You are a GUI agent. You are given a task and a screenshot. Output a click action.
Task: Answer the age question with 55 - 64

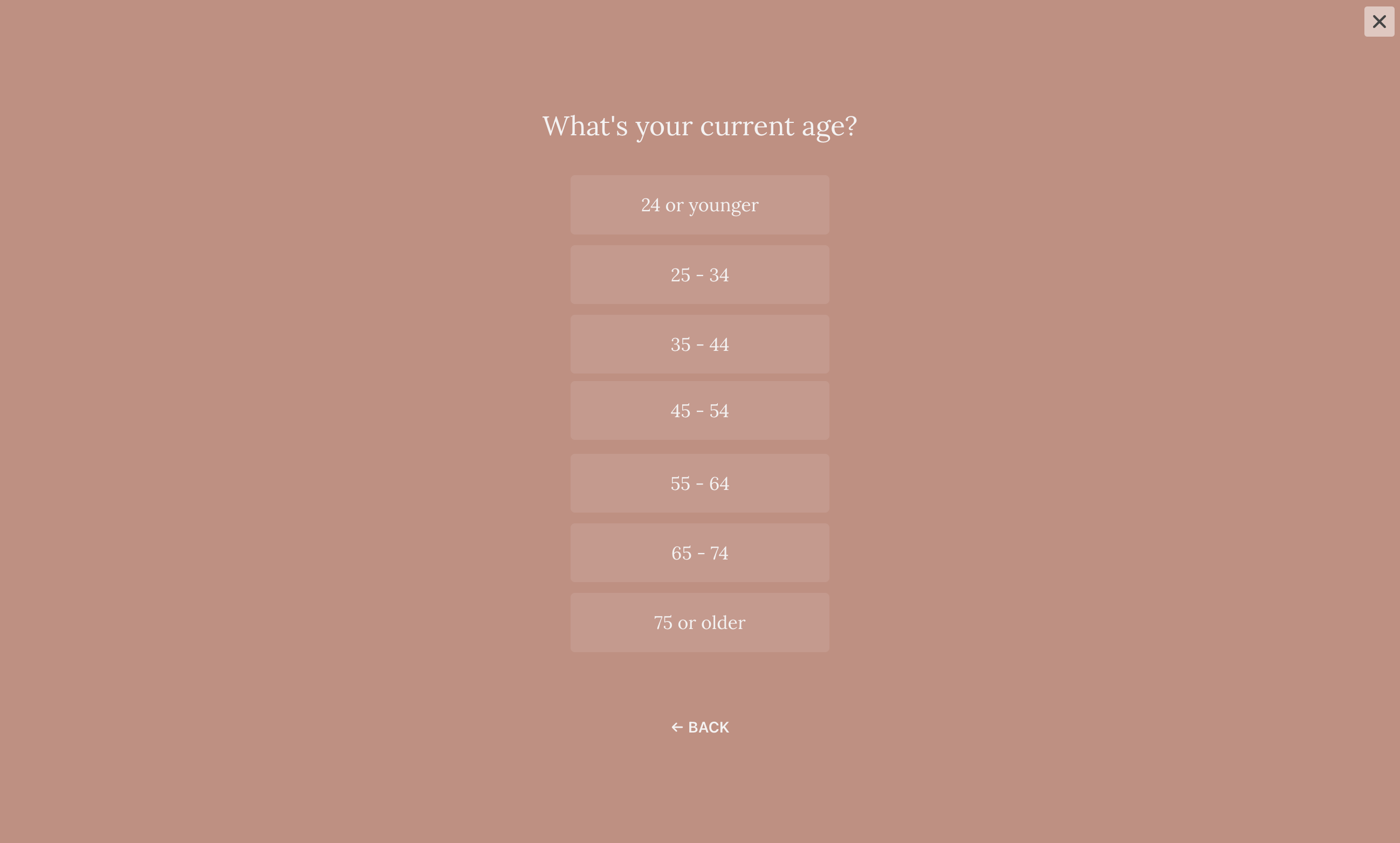click(x=699, y=483)
